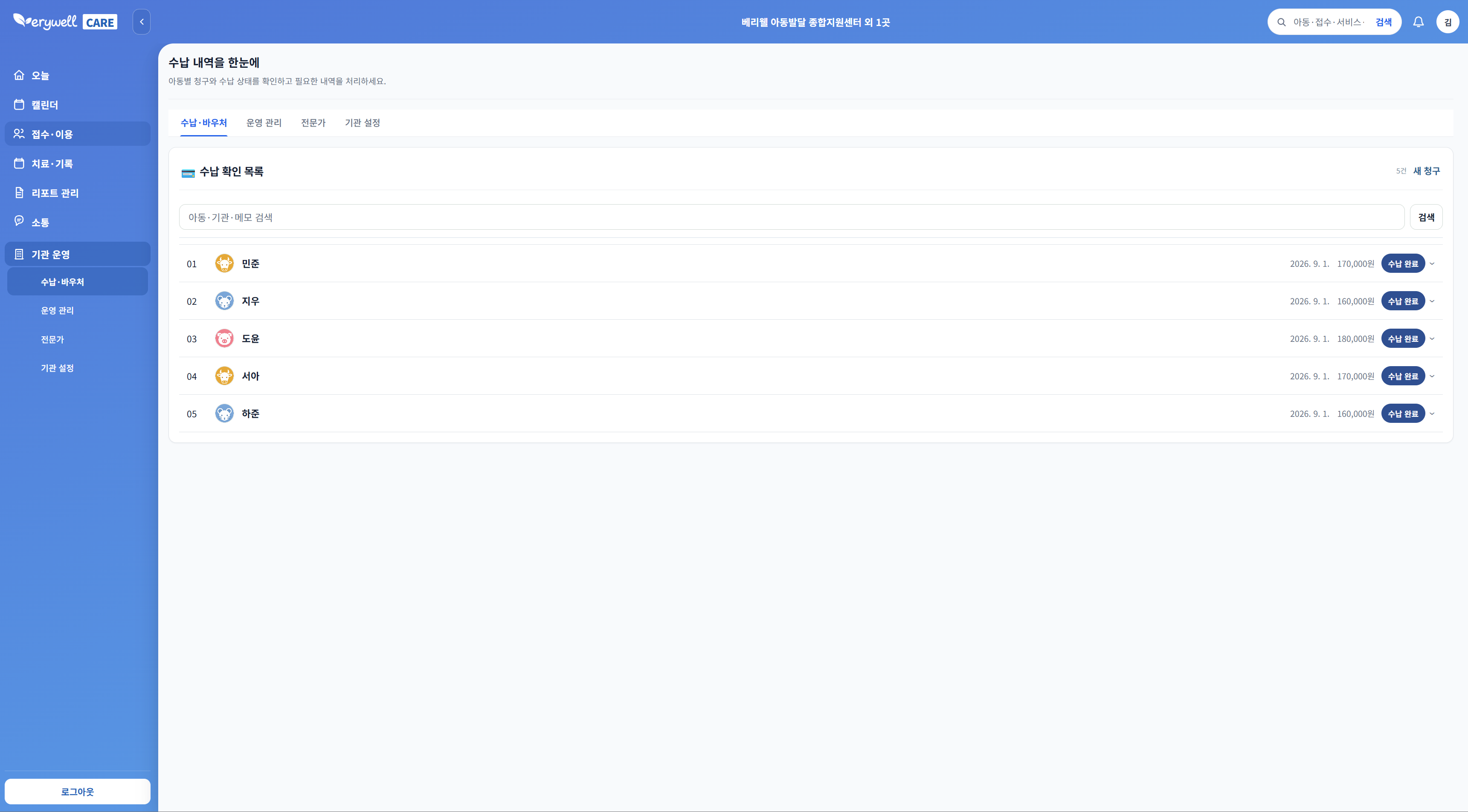Expand 민준's row with the chevron
Viewport: 1468px width, 812px height.
(1432, 264)
